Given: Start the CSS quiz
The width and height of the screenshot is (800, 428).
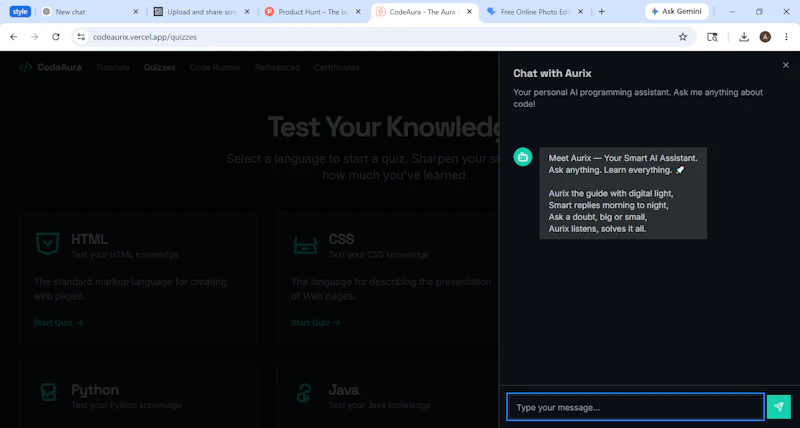Looking at the screenshot, I should click(315, 322).
